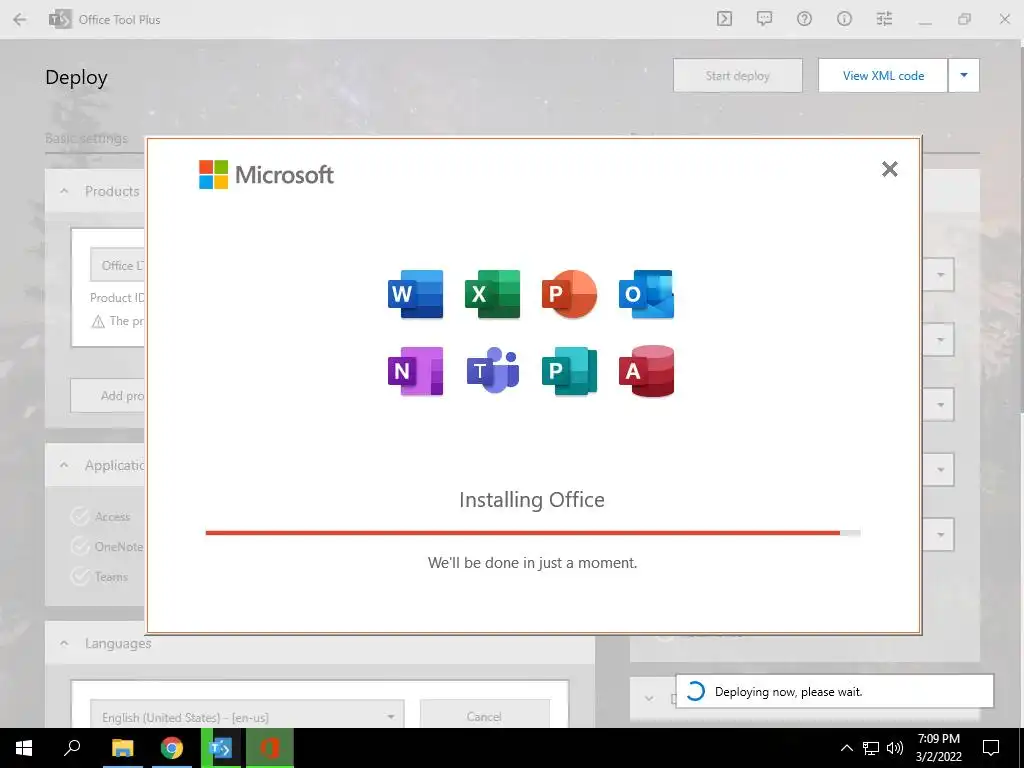Open the command box icon in title bar
The height and width of the screenshot is (768, 1024).
(x=724, y=19)
